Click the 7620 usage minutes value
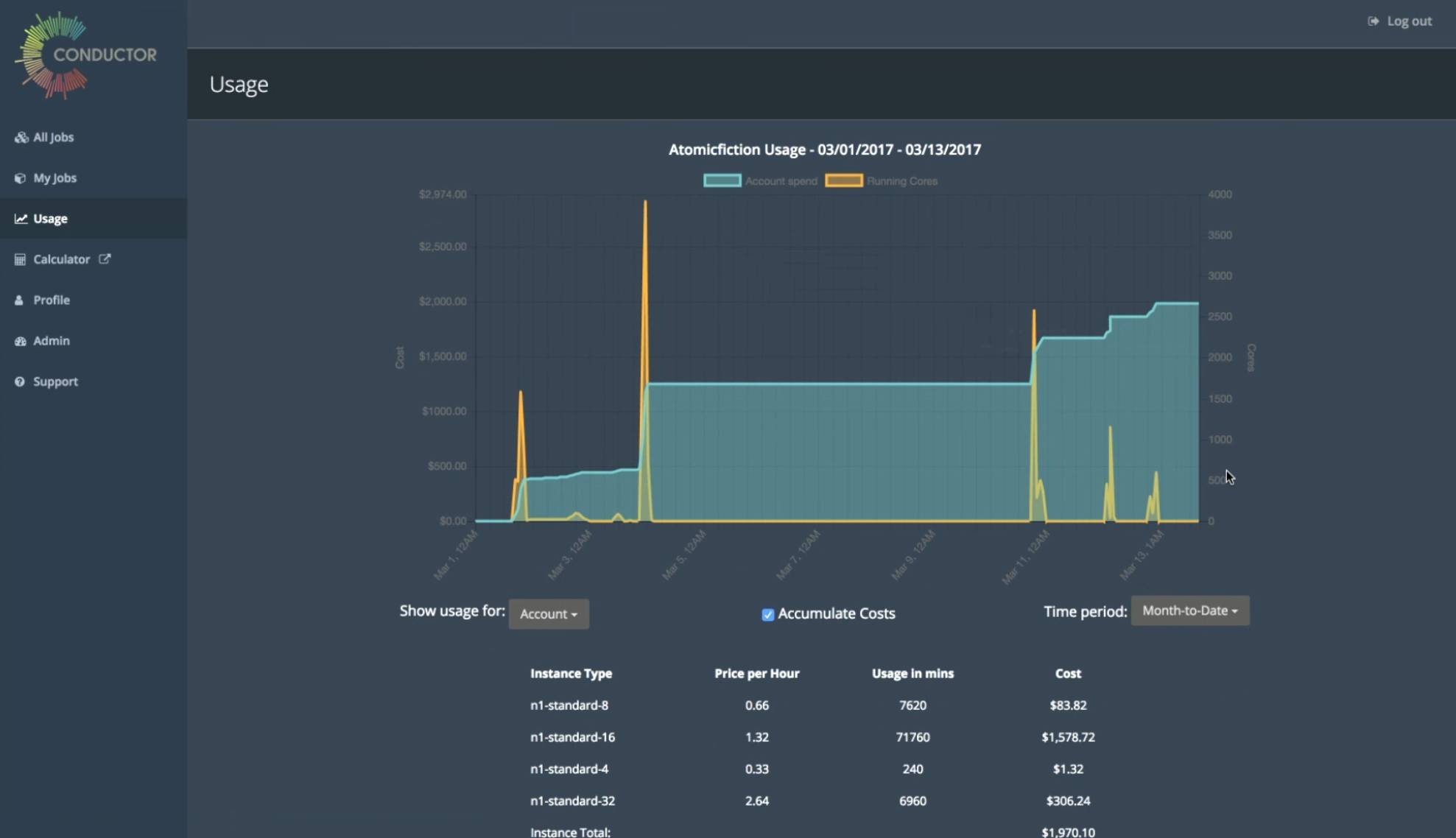Screen dimensions: 1456x838 912,705
